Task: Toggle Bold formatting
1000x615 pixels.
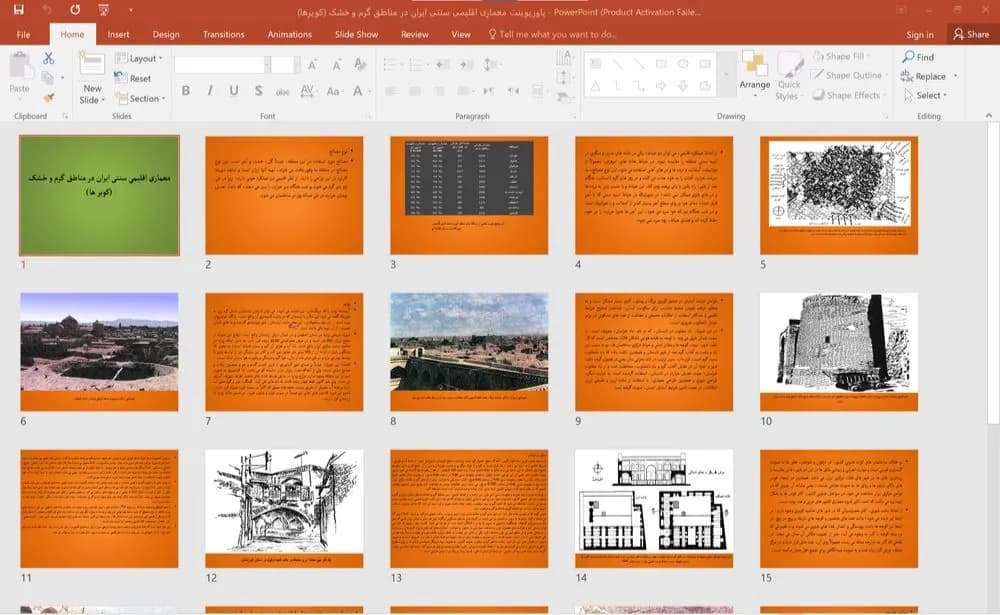Action: click(x=186, y=91)
